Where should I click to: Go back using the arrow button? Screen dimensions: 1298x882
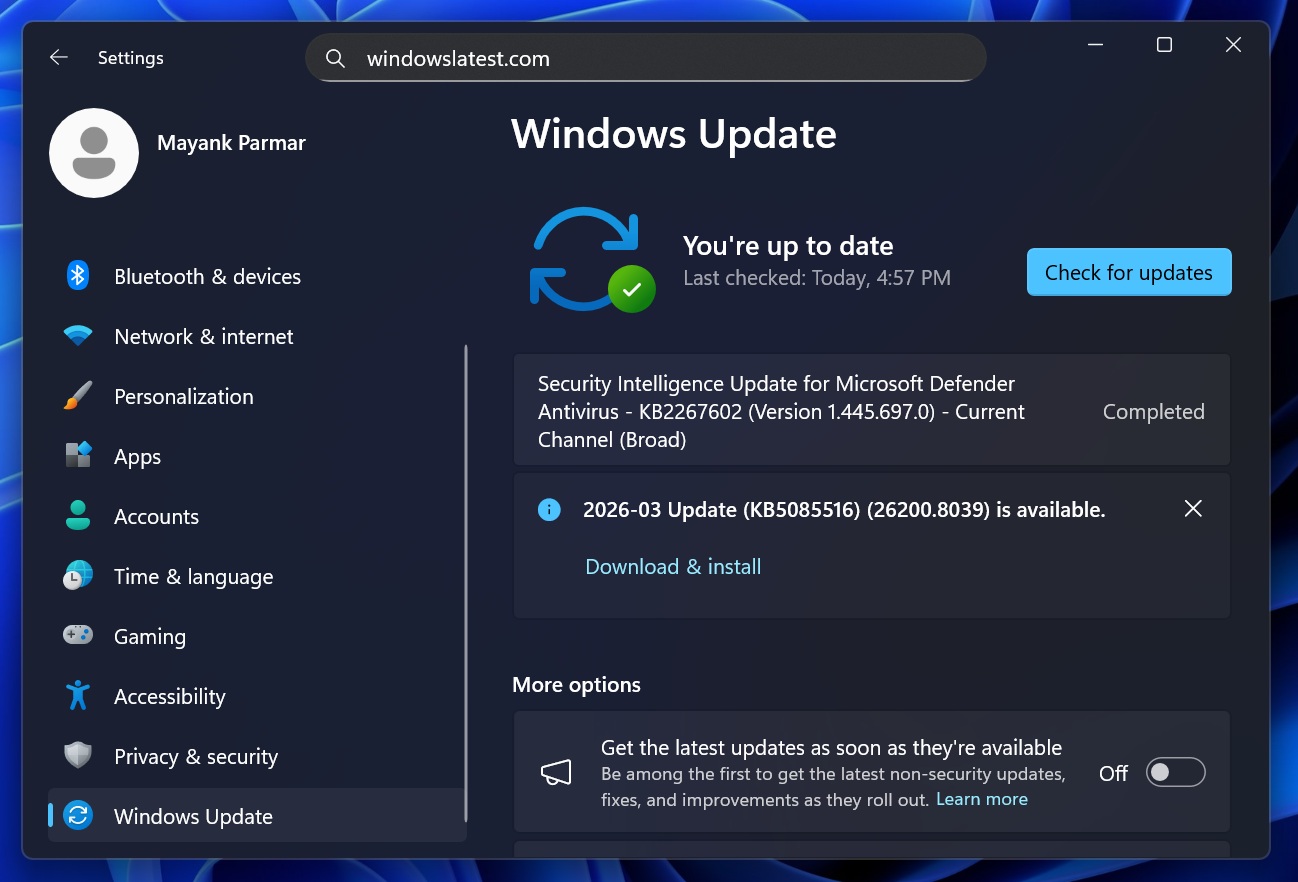58,57
